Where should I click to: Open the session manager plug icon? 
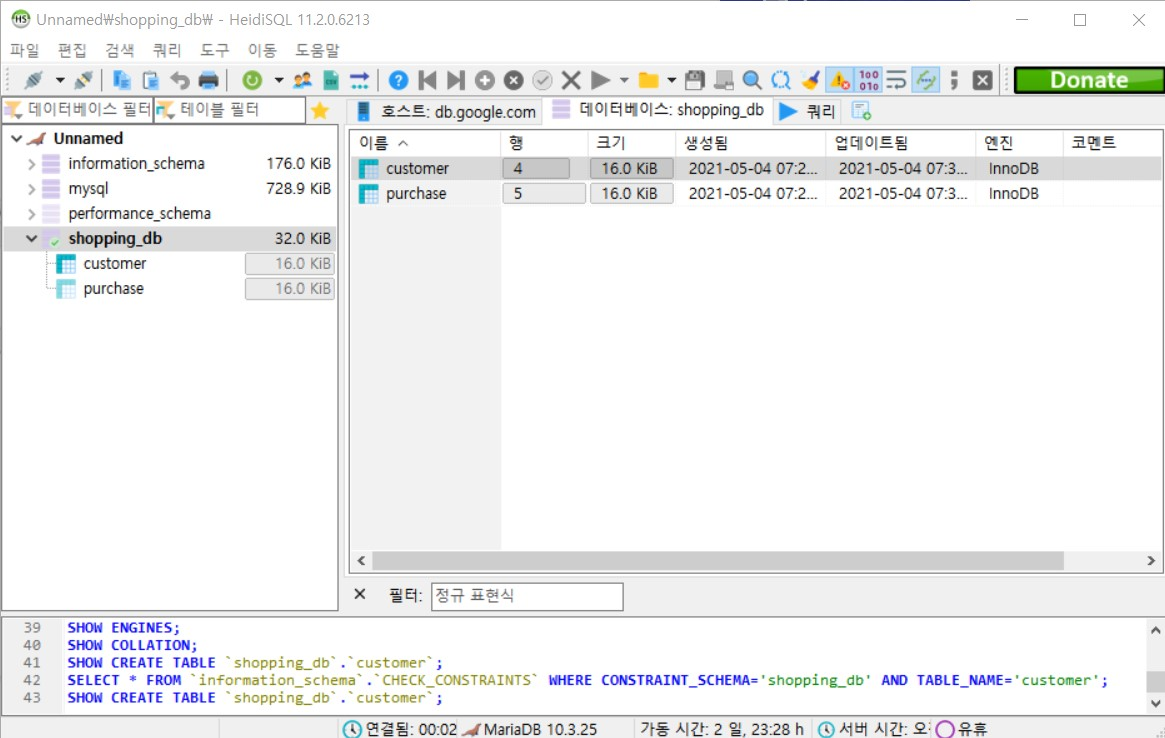point(34,80)
